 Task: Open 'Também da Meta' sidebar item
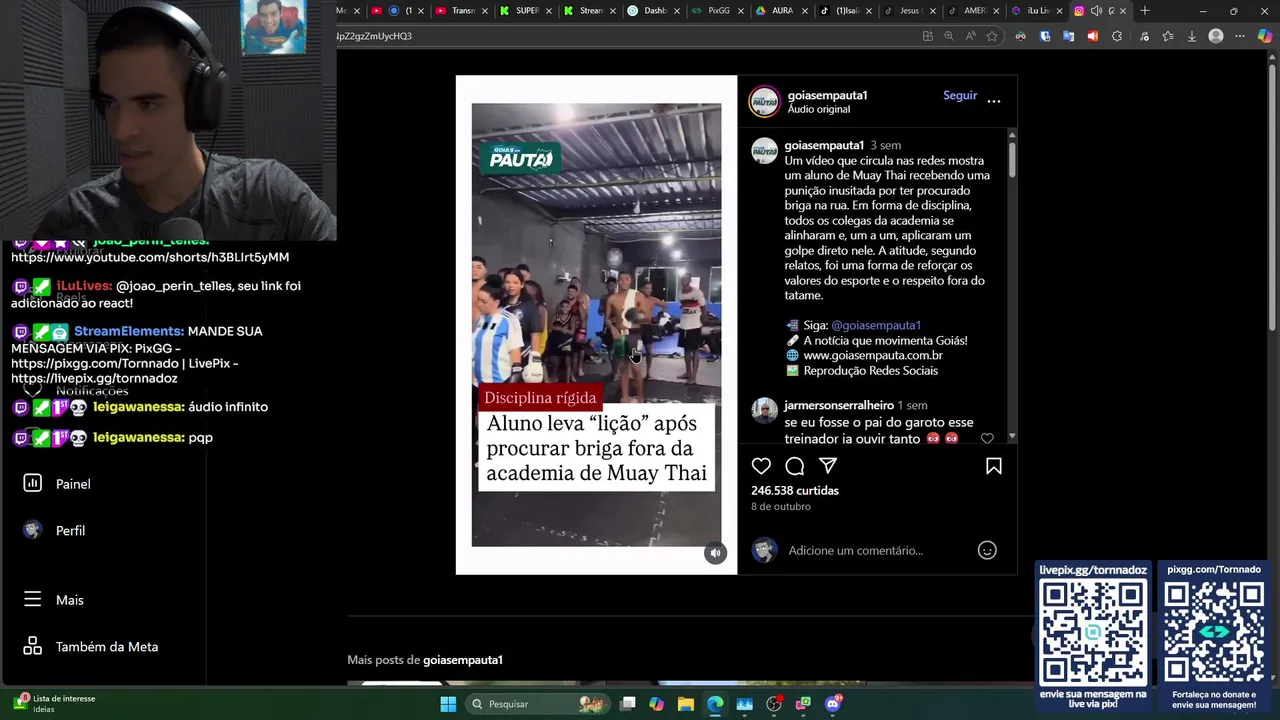point(91,647)
